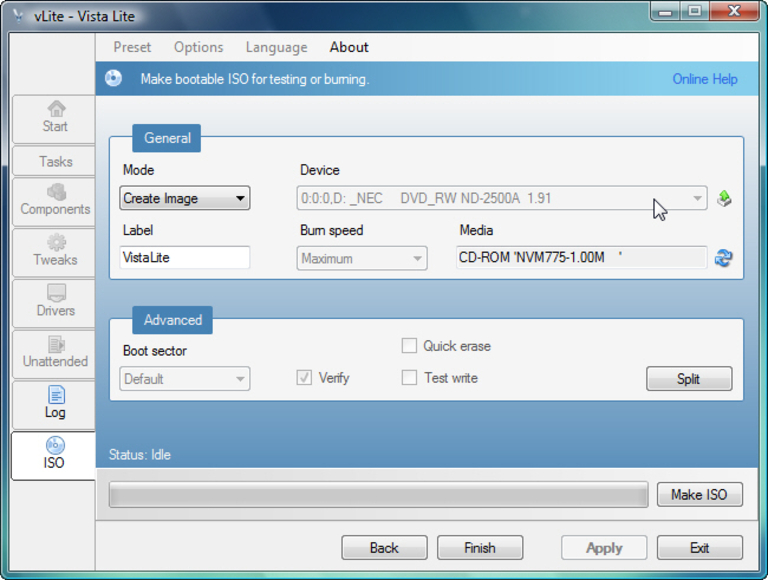
Task: Open the Log sidebar page
Action: click(54, 405)
